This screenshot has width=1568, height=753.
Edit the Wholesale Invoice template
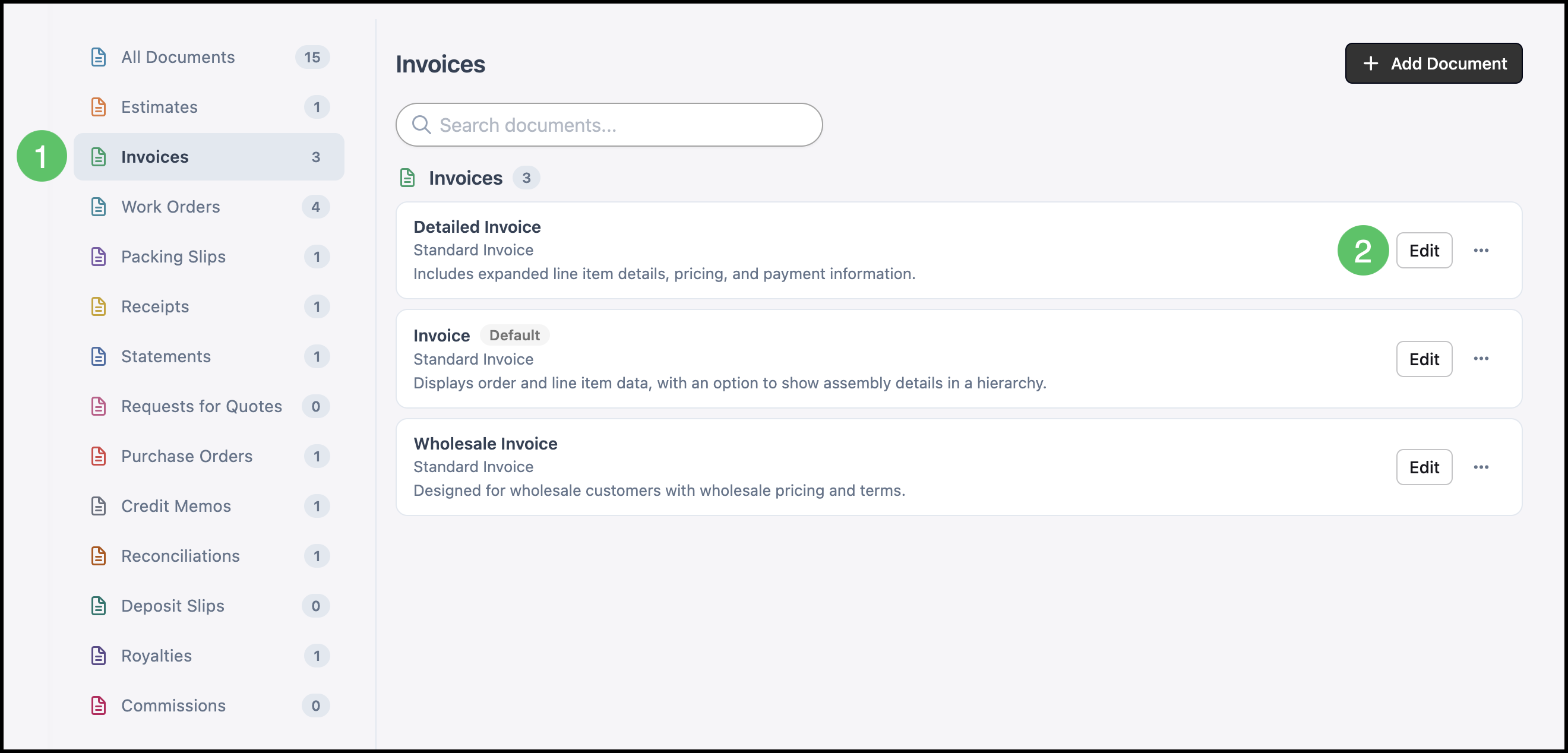(x=1424, y=467)
